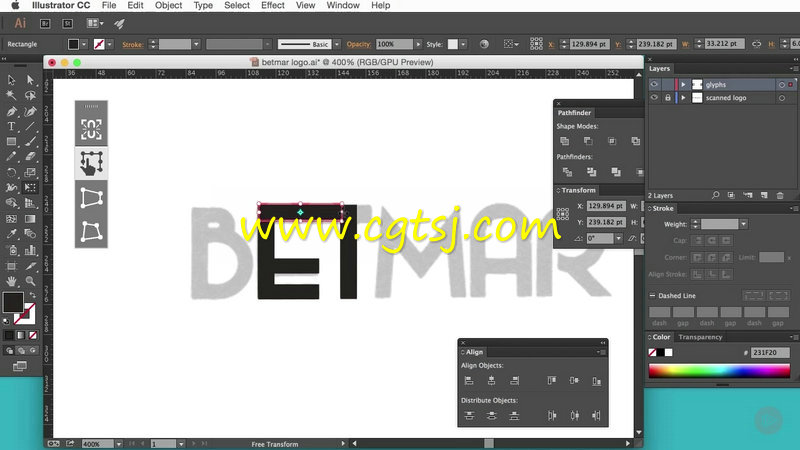The image size is (800, 450).
Task: Click Opacity label link
Action: 358,44
